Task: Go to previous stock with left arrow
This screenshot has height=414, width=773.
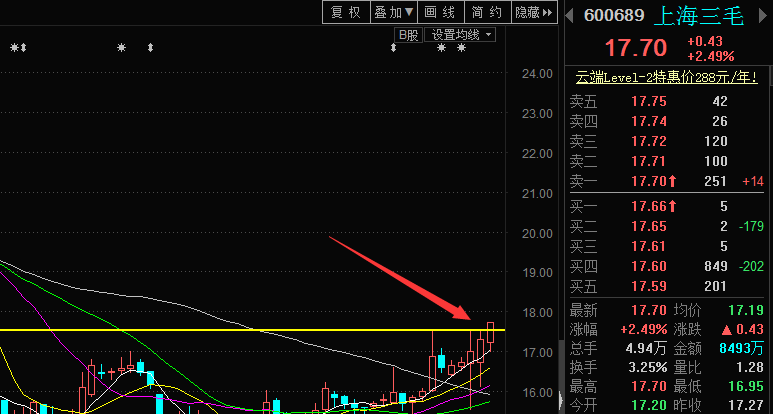Action: pos(569,16)
